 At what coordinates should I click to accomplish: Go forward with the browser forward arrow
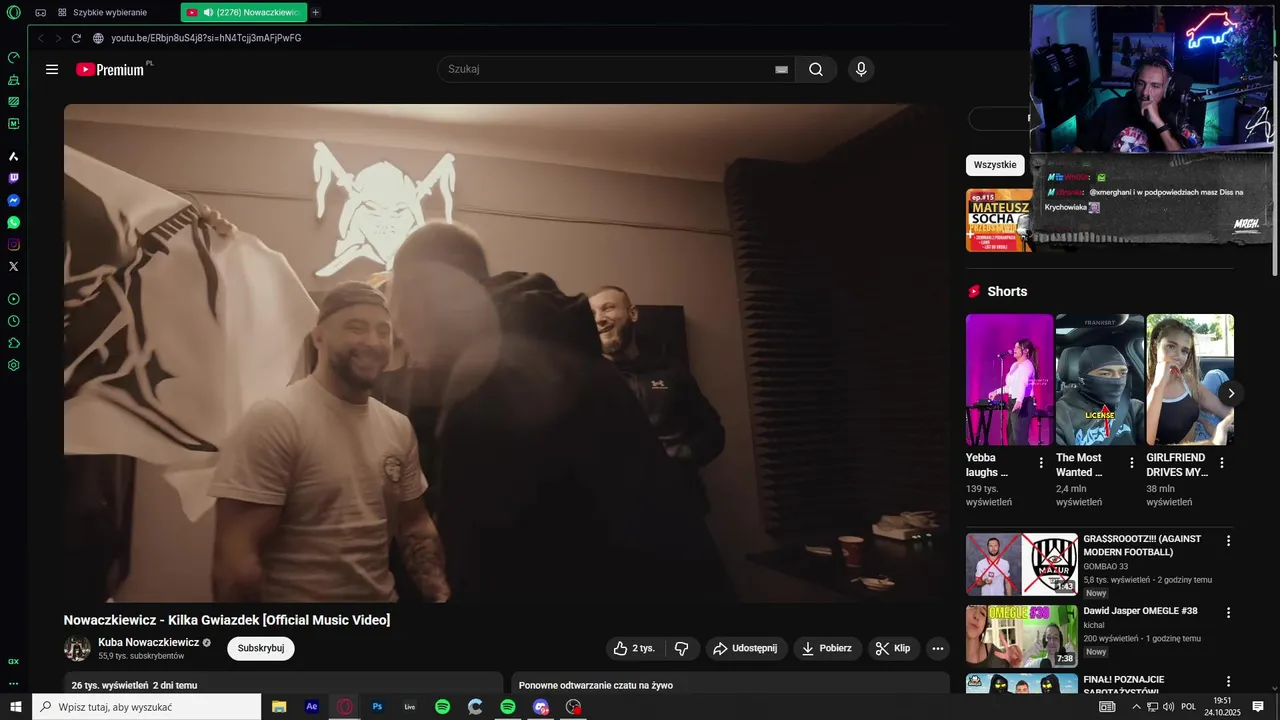(58, 38)
